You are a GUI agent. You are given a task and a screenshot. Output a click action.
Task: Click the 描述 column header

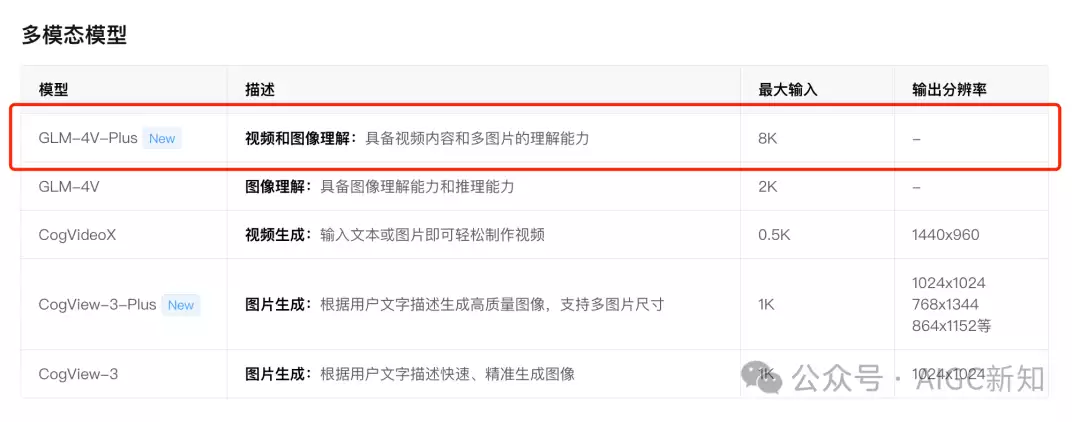click(x=260, y=90)
